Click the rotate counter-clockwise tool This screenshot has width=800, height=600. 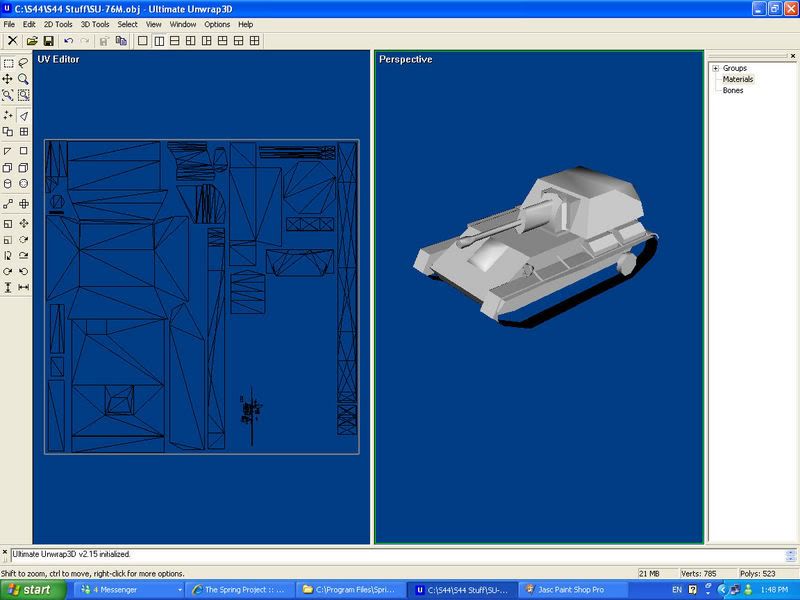[x=23, y=271]
